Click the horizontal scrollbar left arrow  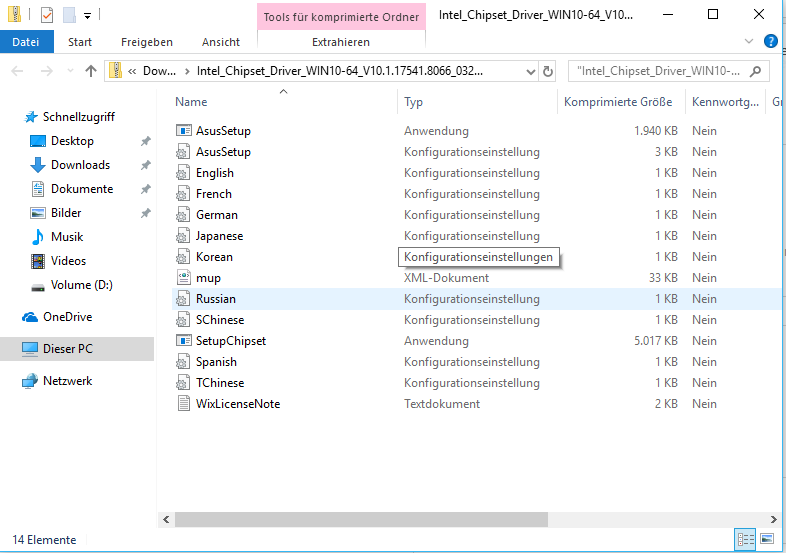point(166,519)
